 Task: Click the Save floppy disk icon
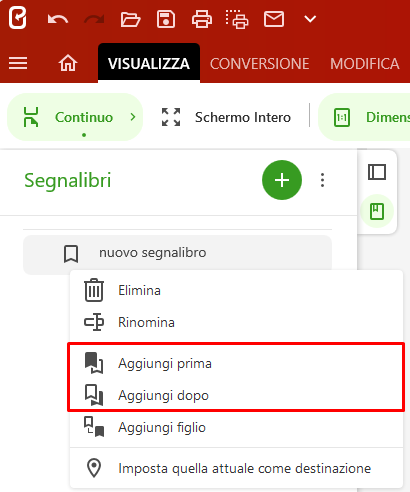pos(166,19)
